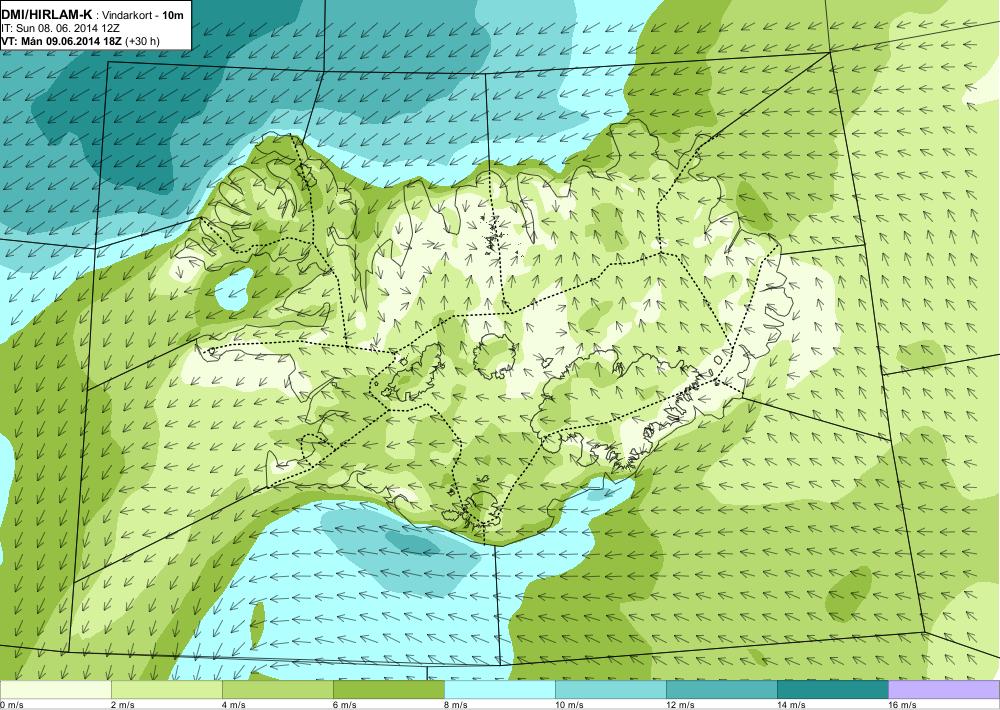Click the light green 2–4 m/s legend swatch
This screenshot has width=1000, height=710.
coord(166,690)
